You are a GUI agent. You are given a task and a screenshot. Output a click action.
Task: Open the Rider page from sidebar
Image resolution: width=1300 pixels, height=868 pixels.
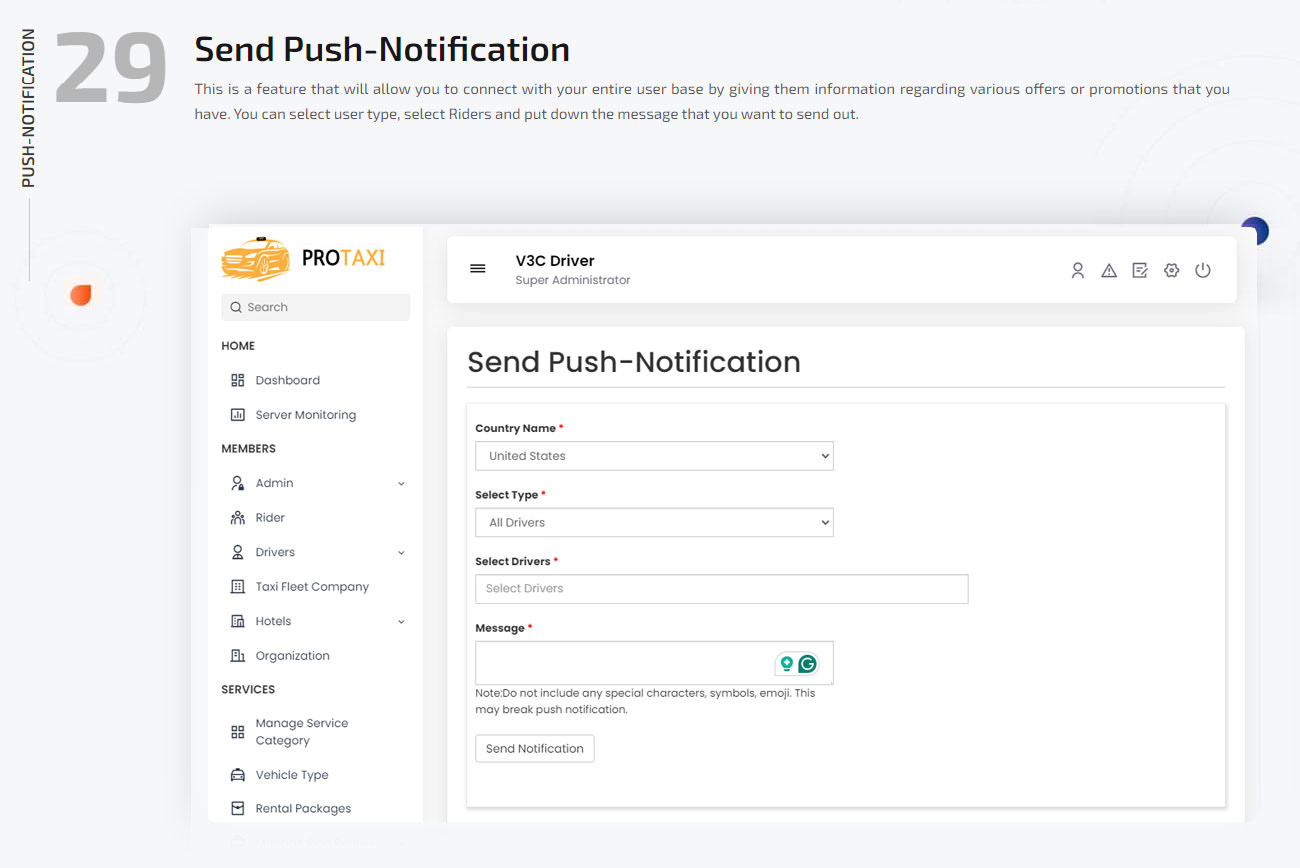coord(272,517)
